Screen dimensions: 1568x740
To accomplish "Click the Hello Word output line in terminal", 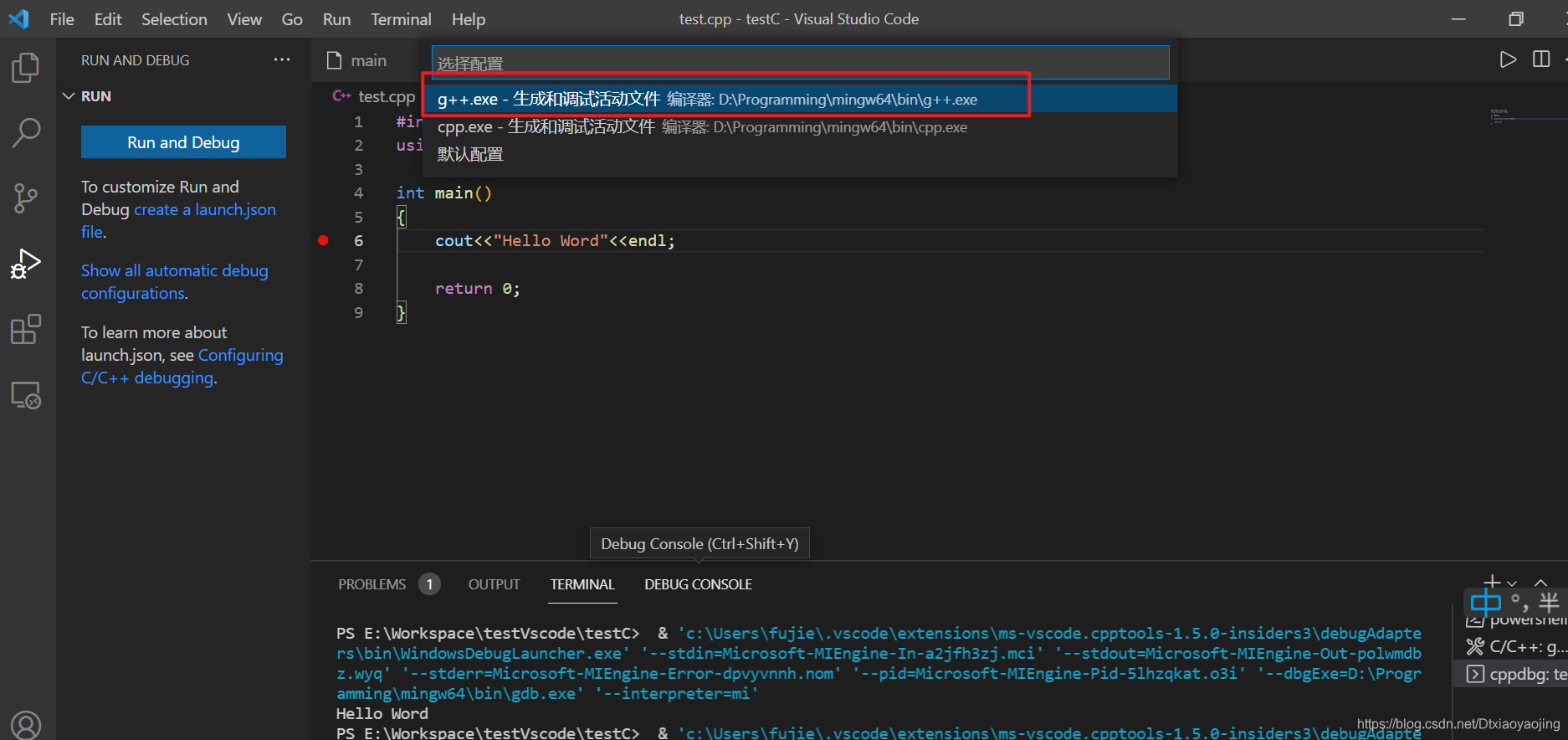I will point(382,714).
